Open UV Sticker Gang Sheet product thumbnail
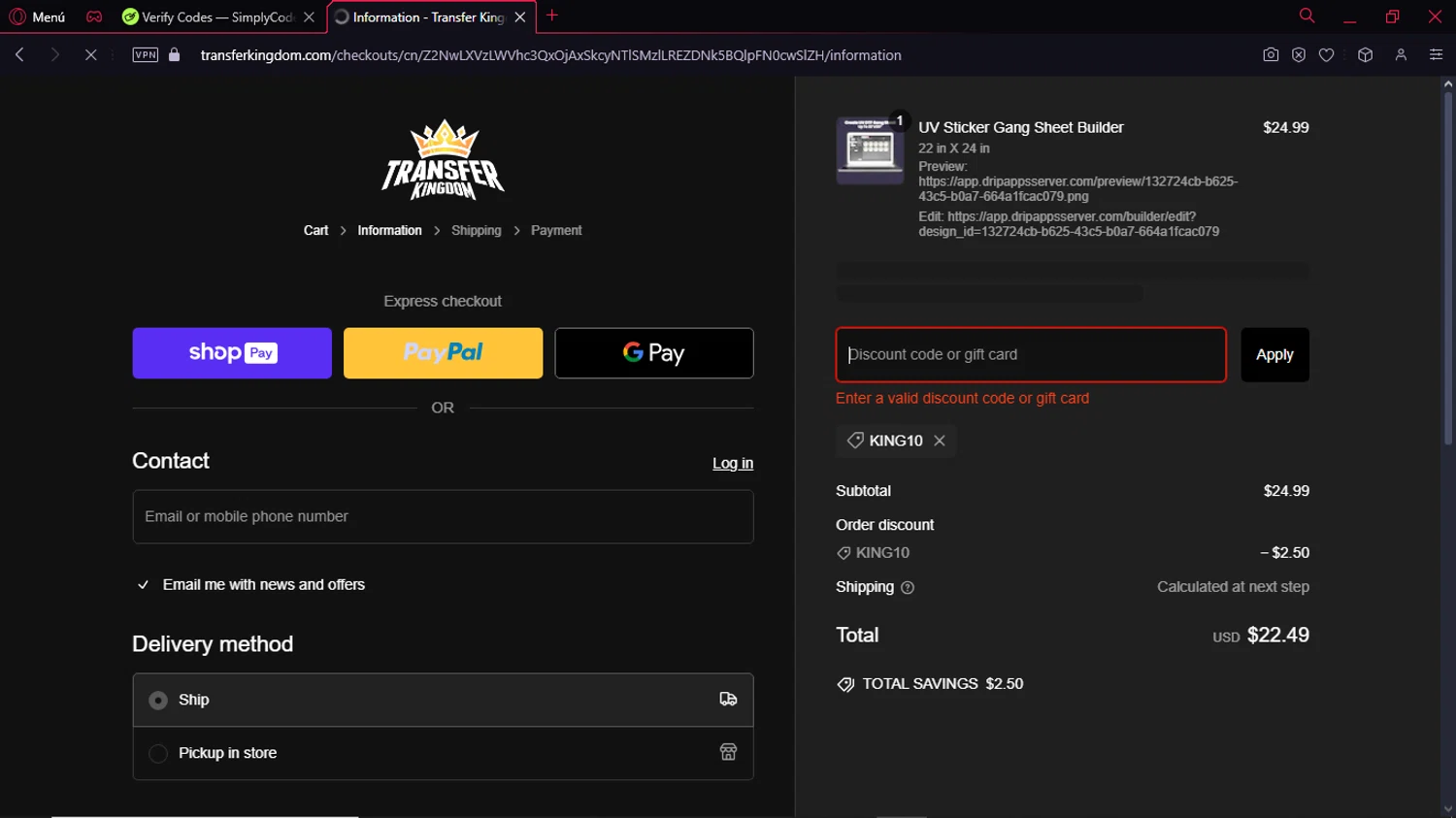1456x818 pixels. pyautogui.click(x=870, y=150)
